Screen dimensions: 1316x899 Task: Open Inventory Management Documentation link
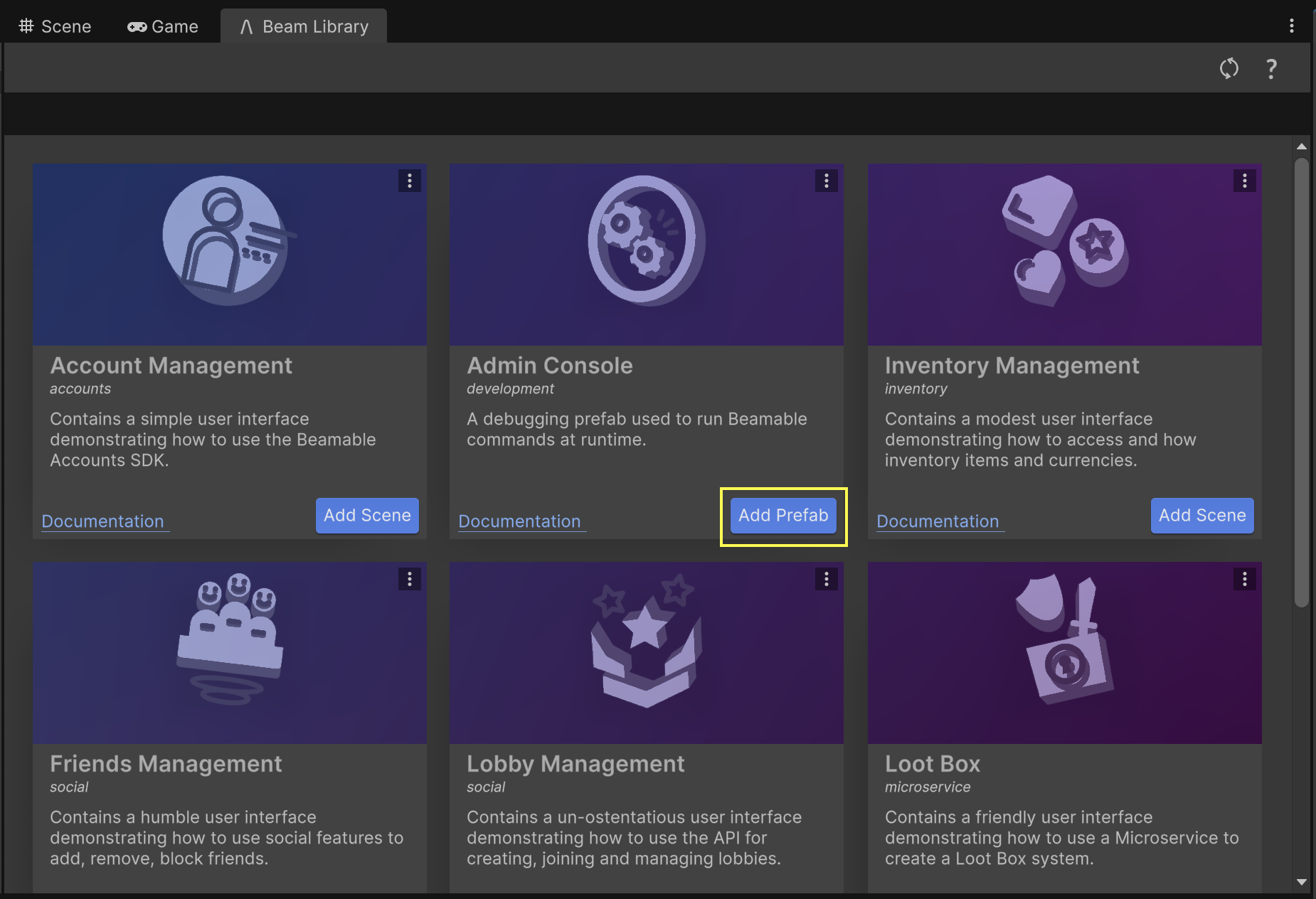coord(938,521)
